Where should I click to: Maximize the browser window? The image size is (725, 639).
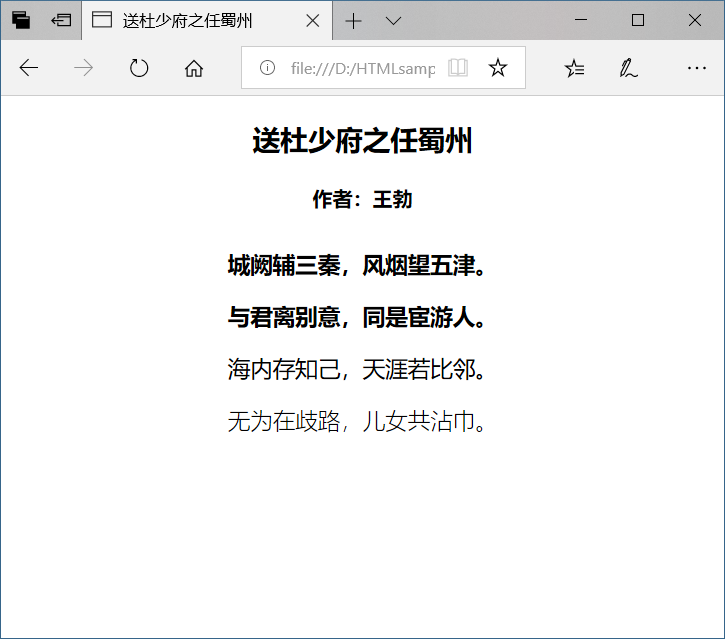pyautogui.click(x=638, y=20)
